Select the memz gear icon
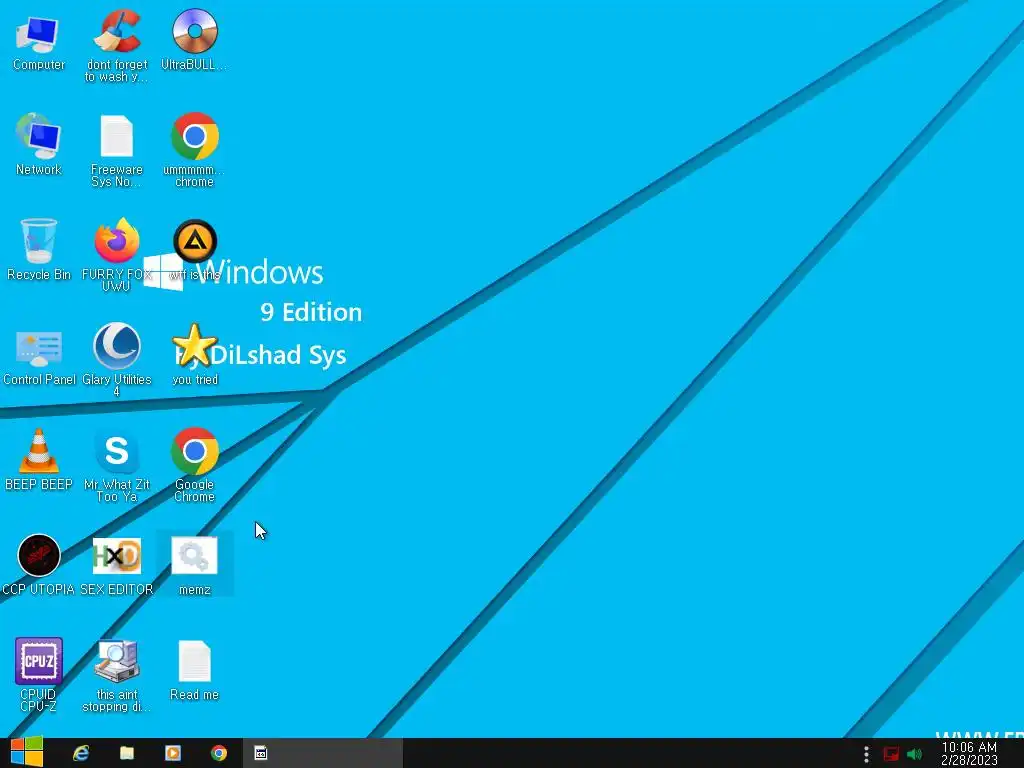 [195, 566]
